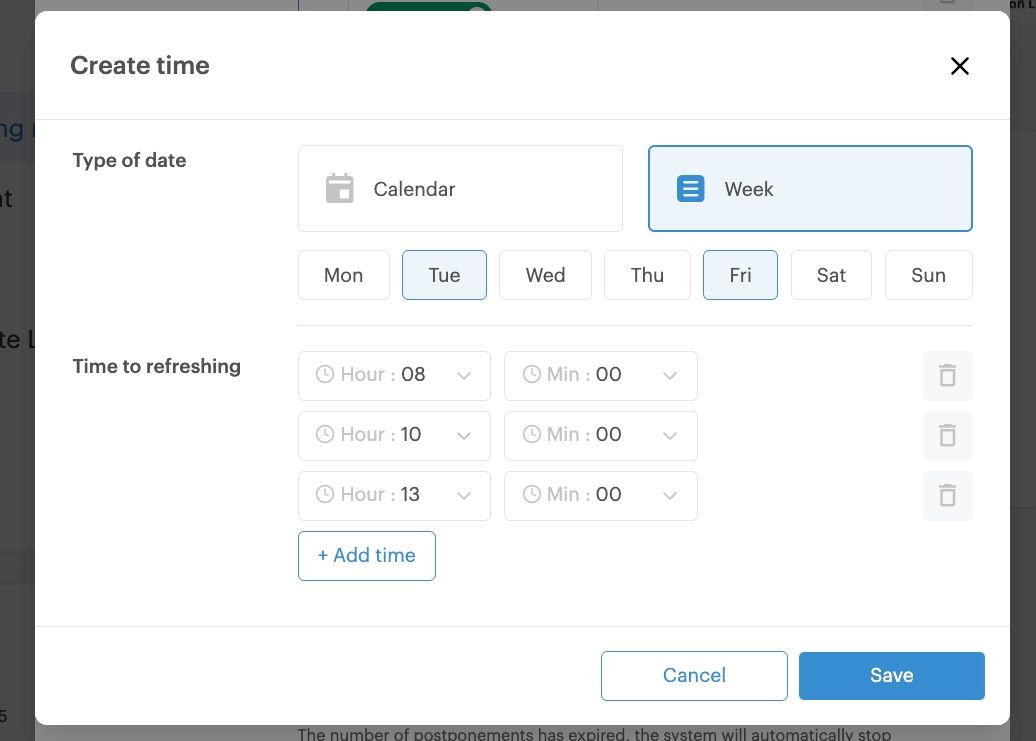Click the calendar icon beside Calendar option
1036x741 pixels.
340,188
